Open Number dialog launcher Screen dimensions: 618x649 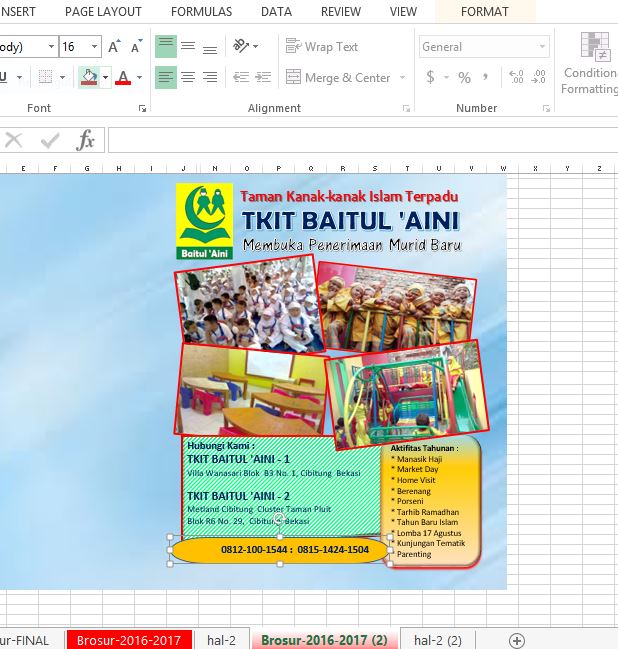(546, 108)
